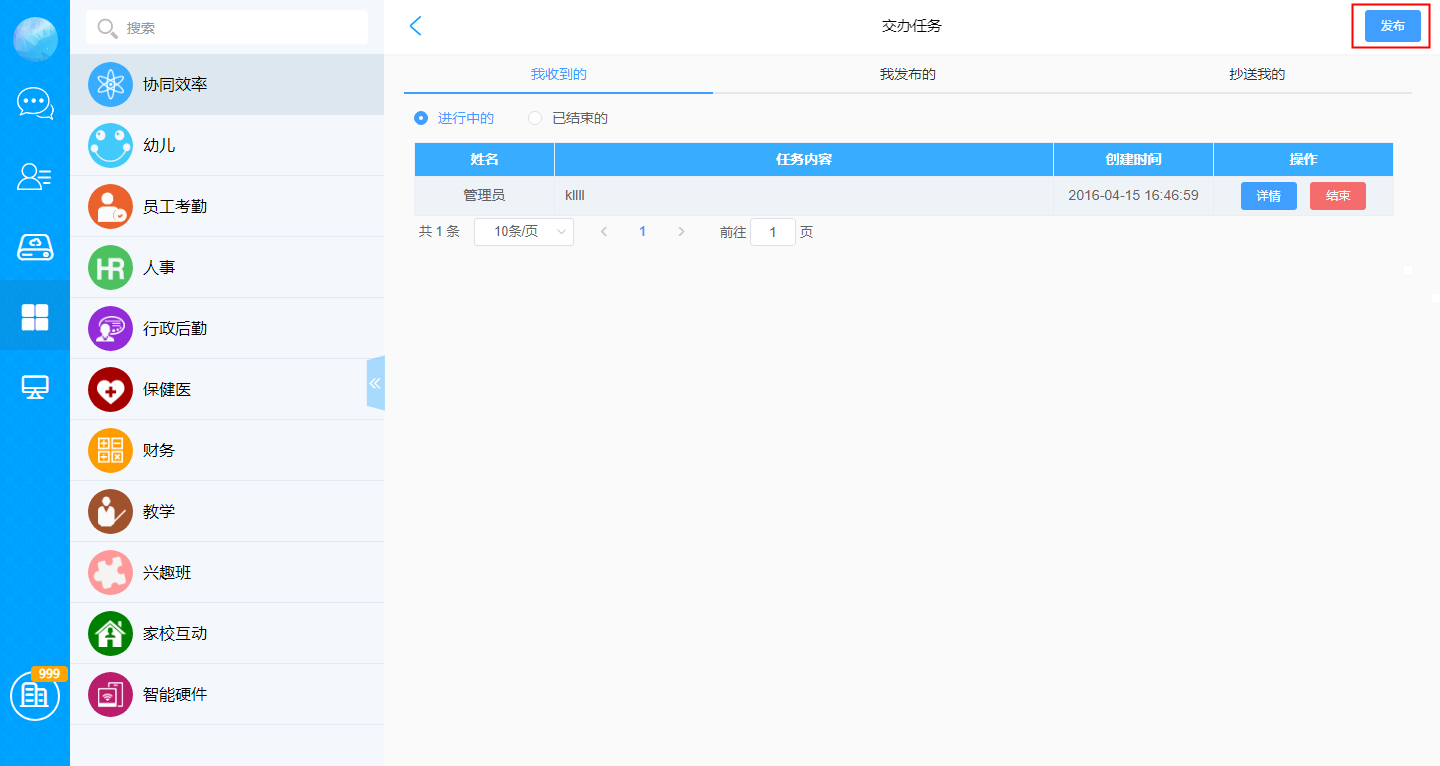Open the cloud drive icon
The height and width of the screenshot is (766, 1440).
pyautogui.click(x=35, y=247)
